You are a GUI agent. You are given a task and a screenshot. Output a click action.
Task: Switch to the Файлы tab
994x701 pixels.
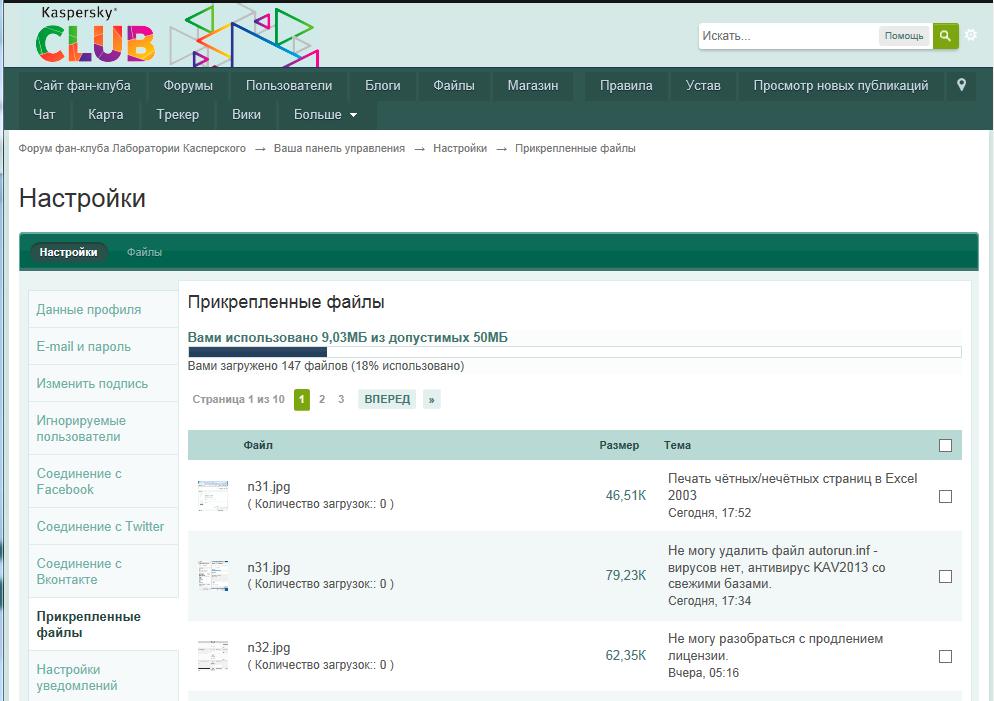coord(144,252)
